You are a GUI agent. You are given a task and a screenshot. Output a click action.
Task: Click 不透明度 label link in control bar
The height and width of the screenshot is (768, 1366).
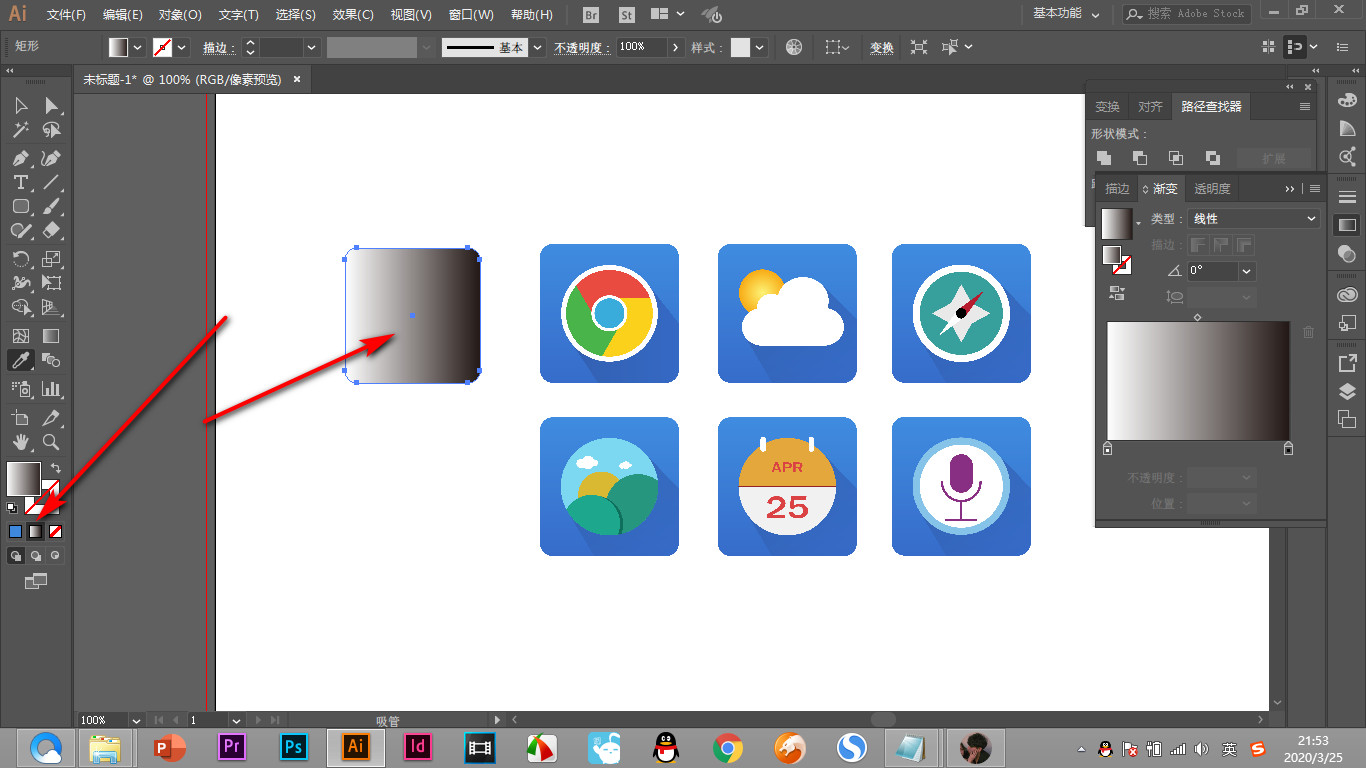(581, 47)
